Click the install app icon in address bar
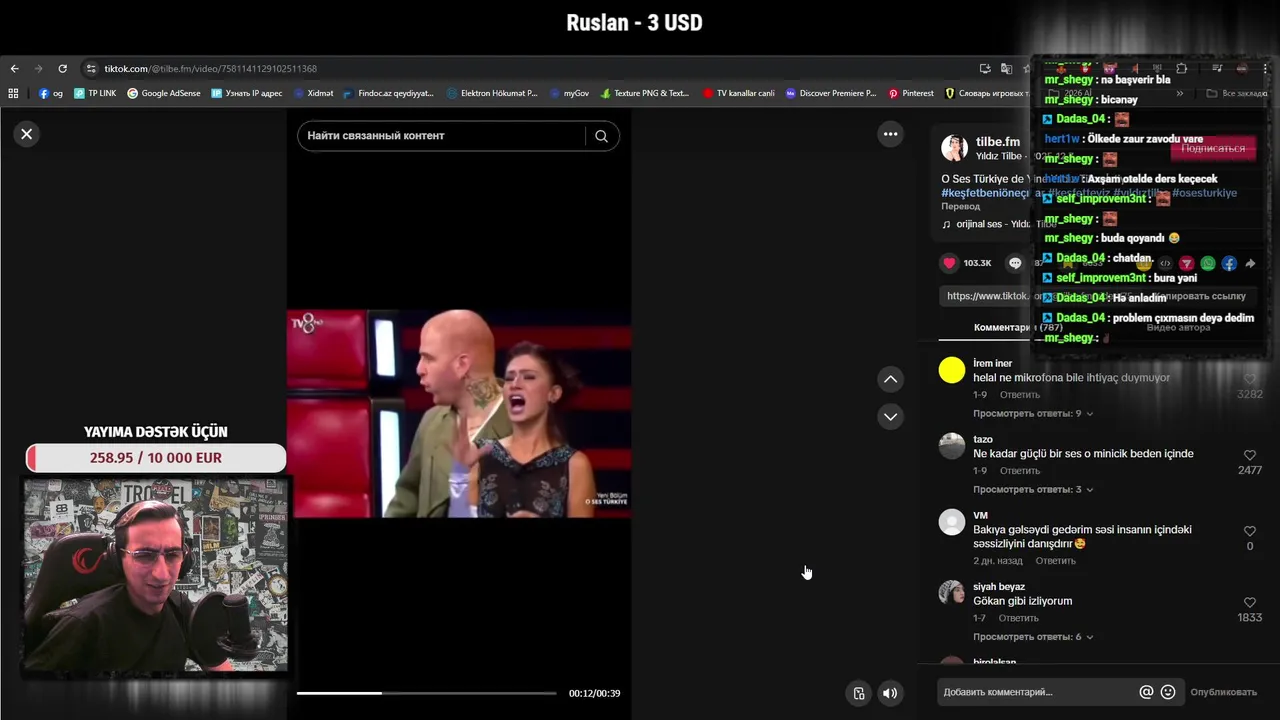Image resolution: width=1280 pixels, height=720 pixels. click(985, 69)
